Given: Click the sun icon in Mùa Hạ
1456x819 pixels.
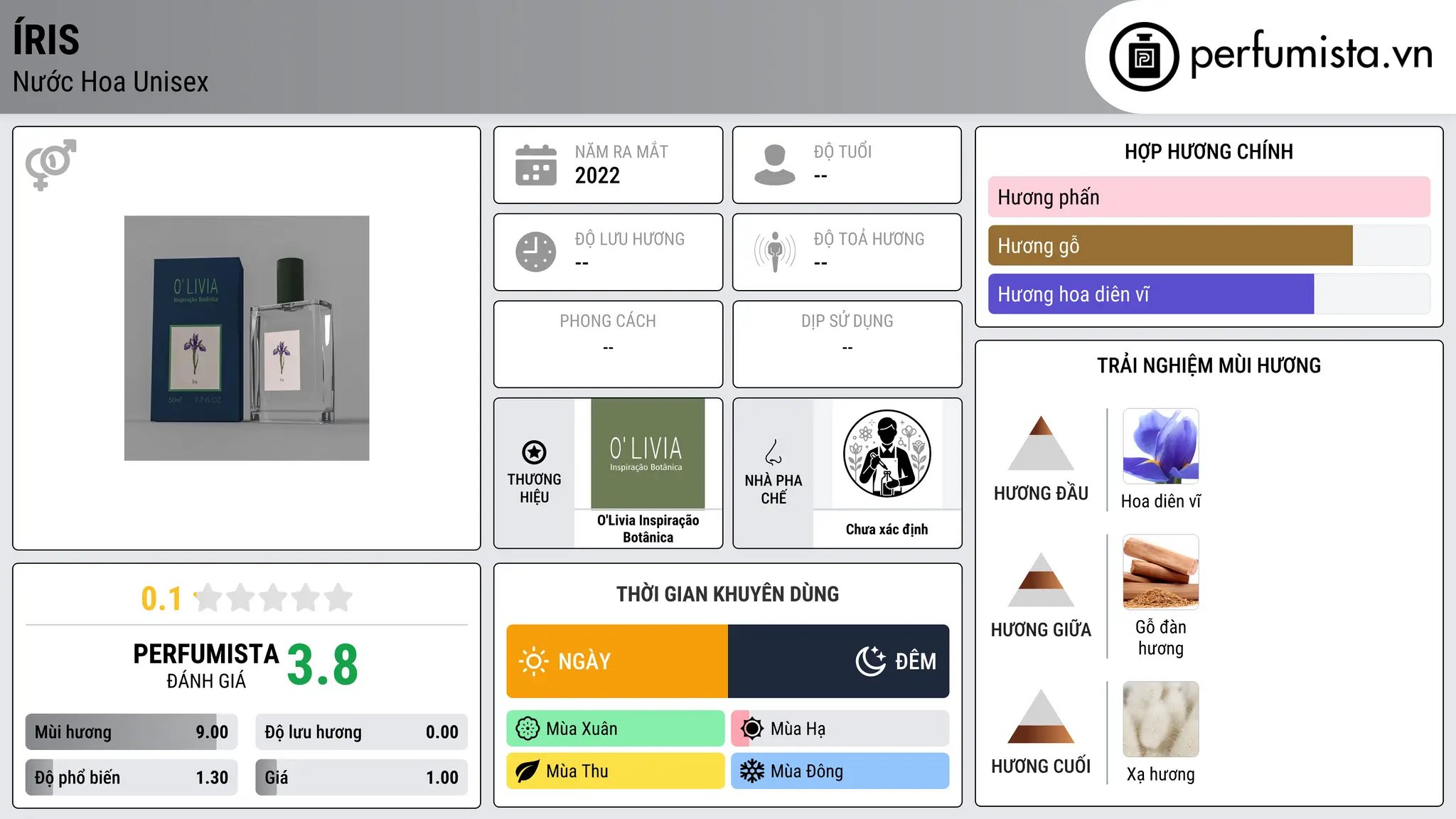Looking at the screenshot, I should (x=752, y=729).
